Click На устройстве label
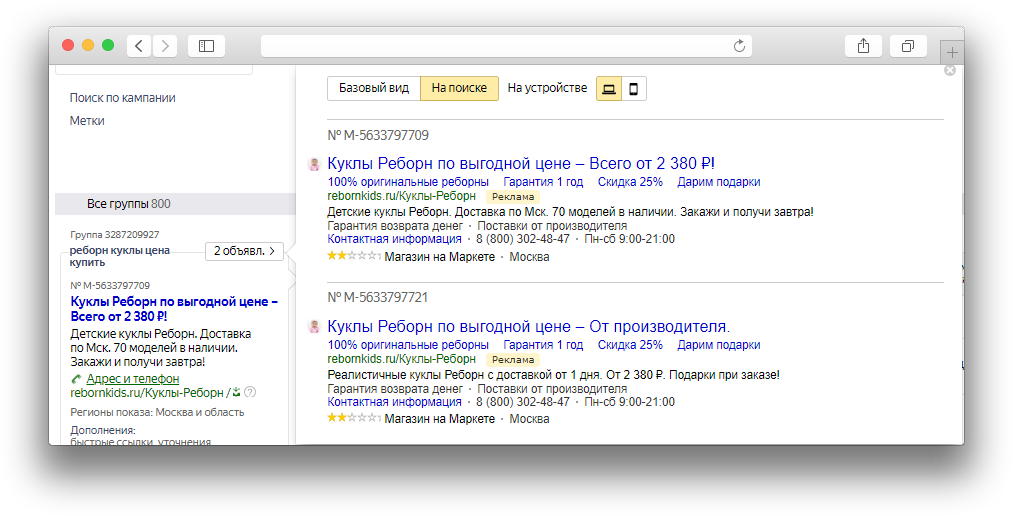 click(547, 88)
